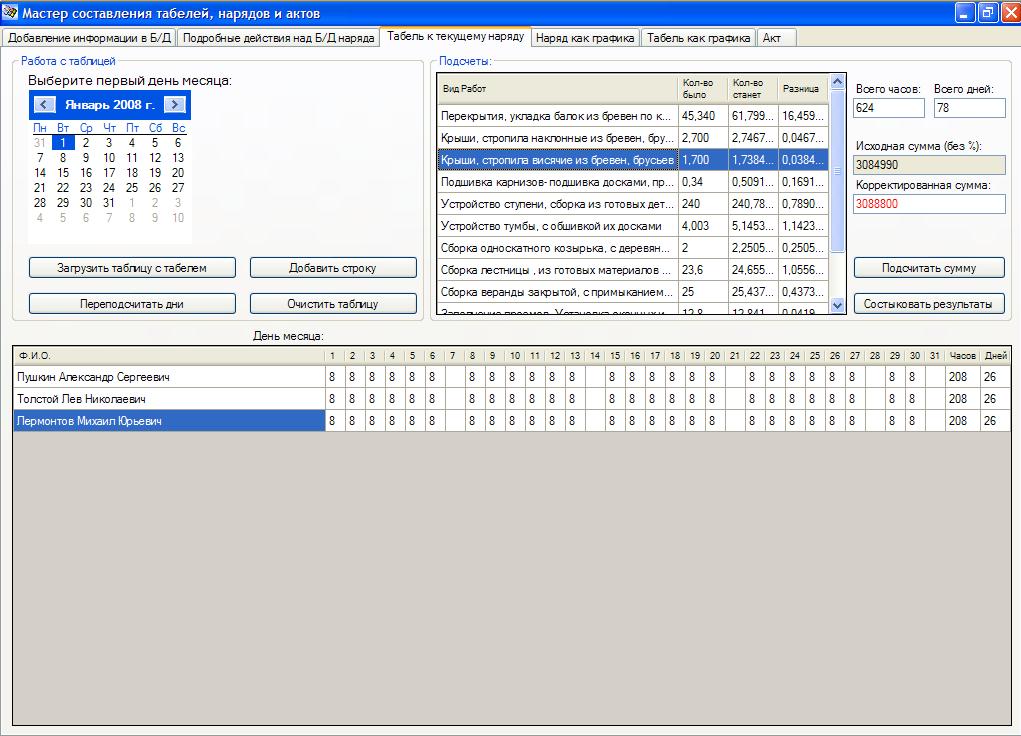The width and height of the screenshot is (1021, 736).
Task: Click Кол-во станет column header
Action: (753, 89)
